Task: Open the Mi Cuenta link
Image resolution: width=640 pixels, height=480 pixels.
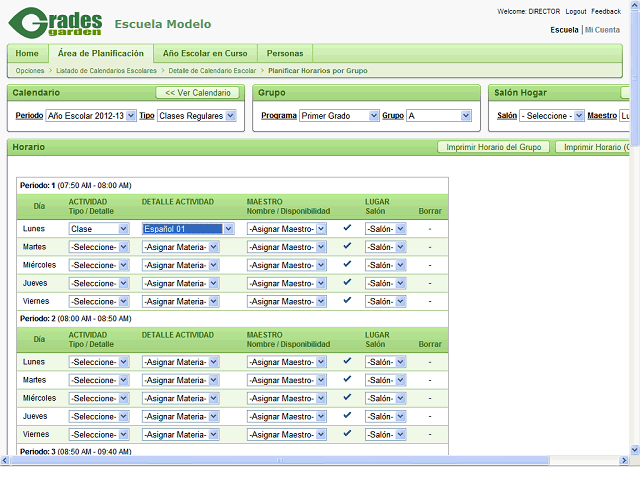Action: (602, 30)
